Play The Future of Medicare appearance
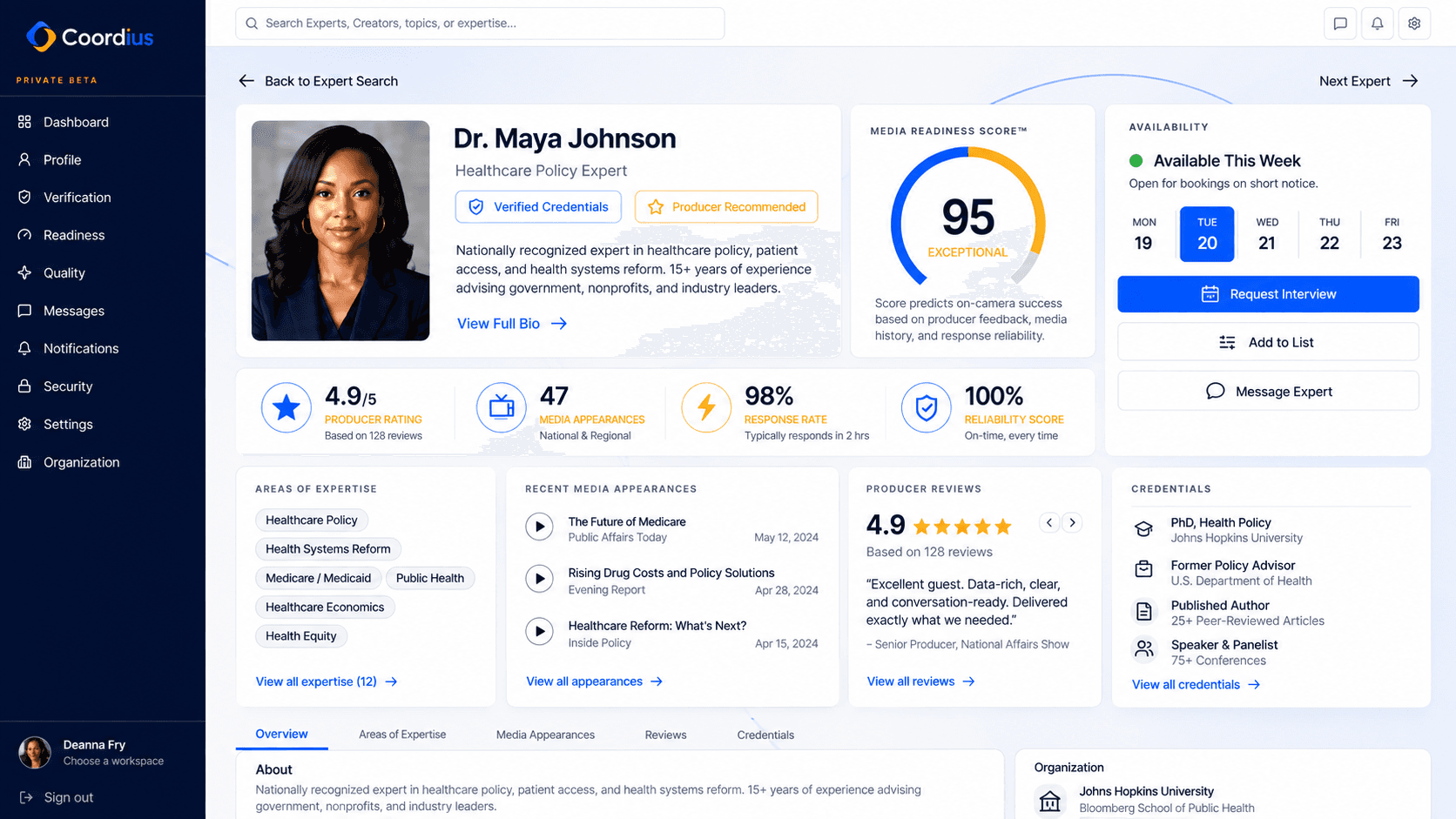Screen dimensions: 1456x819 539,527
